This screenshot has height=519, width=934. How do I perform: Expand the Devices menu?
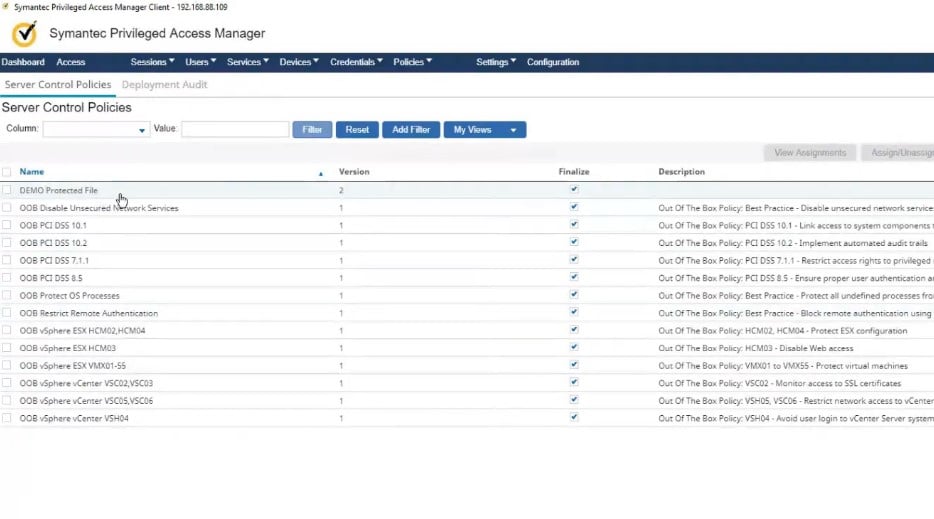tap(299, 62)
